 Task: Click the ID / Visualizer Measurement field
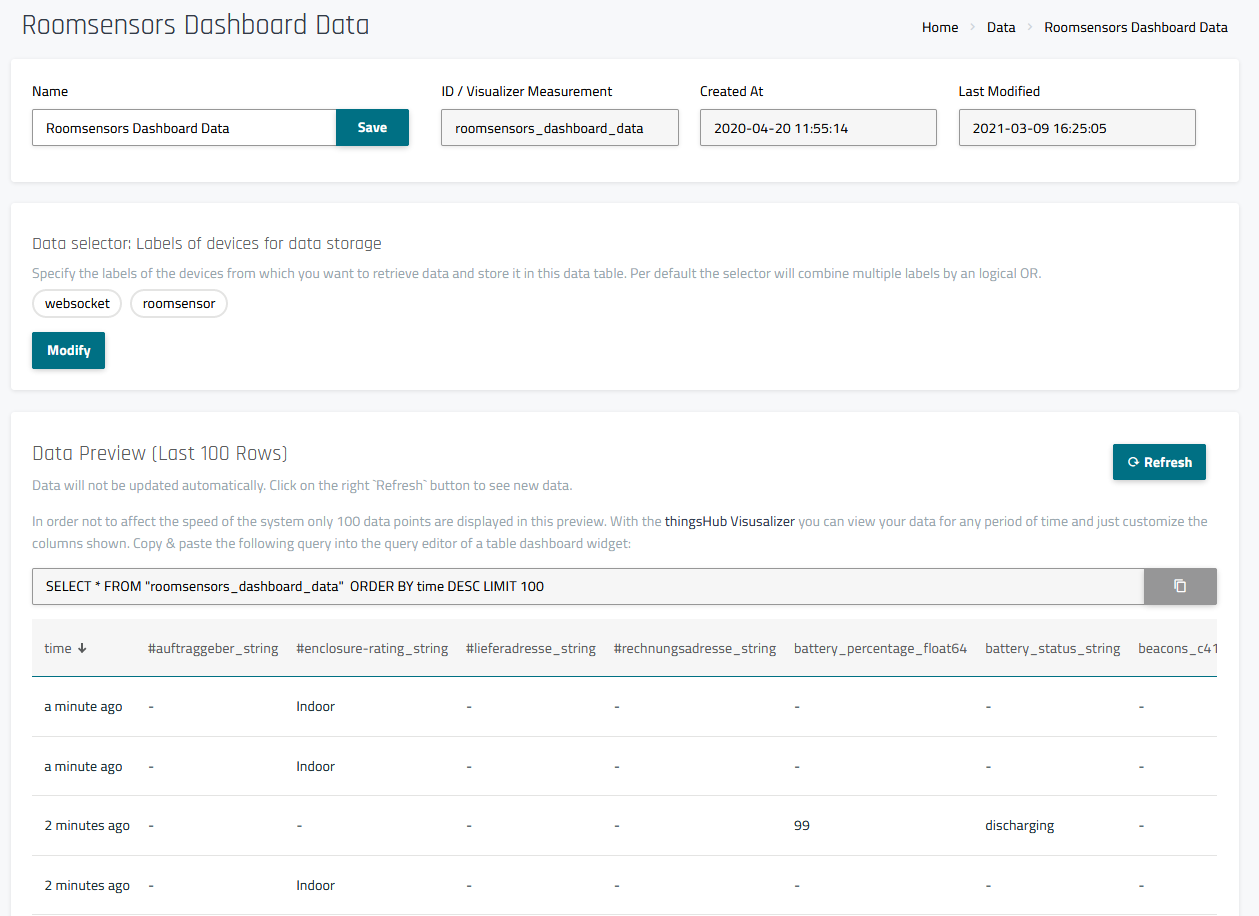(559, 128)
